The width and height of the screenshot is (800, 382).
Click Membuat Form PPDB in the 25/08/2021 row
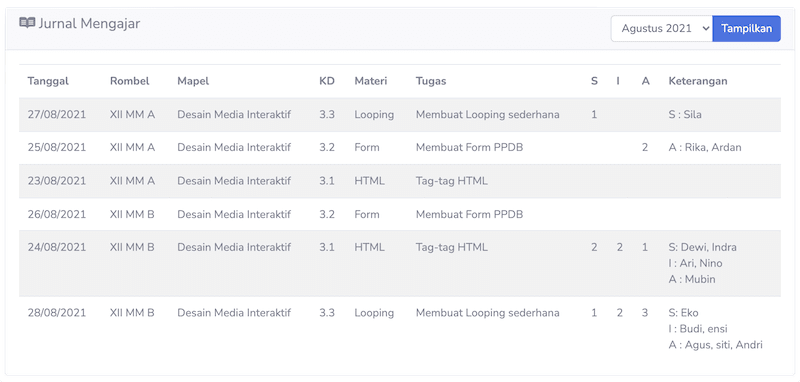[x=469, y=147]
